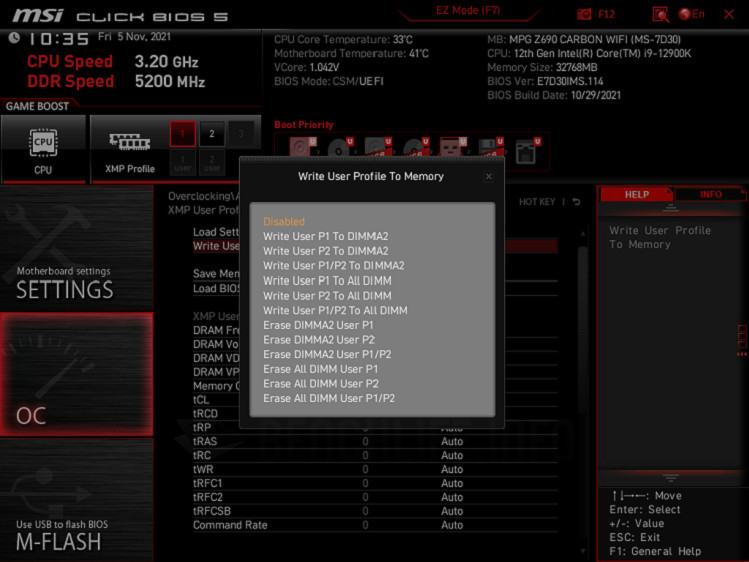
Task: Choose Write User P2 To All DIMM
Action: (327, 296)
